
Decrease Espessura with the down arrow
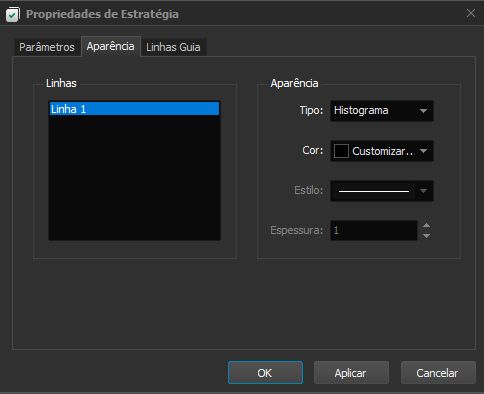pyautogui.click(x=426, y=236)
